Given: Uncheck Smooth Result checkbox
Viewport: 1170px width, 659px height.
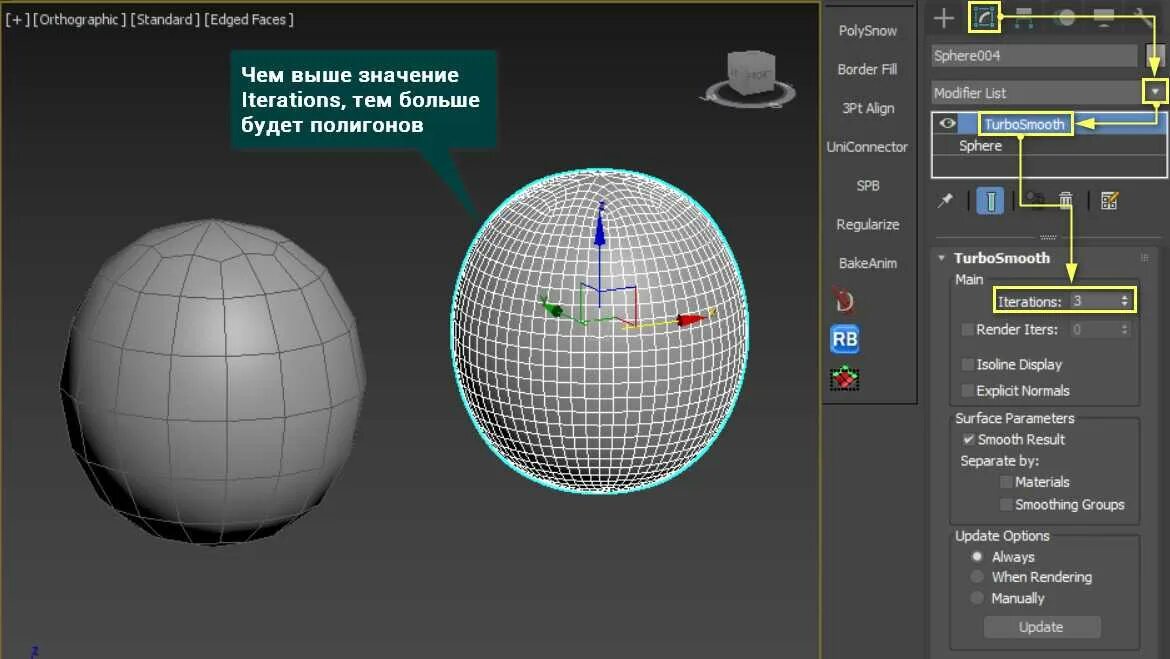Looking at the screenshot, I should point(969,440).
